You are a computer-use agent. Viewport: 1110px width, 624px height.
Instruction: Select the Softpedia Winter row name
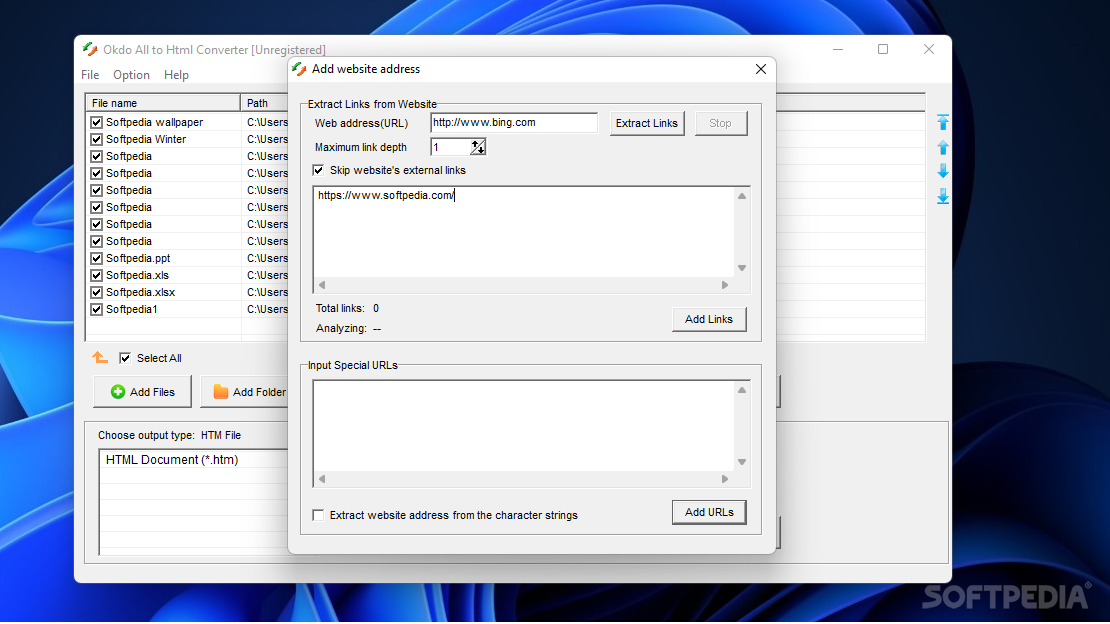[x=146, y=140]
